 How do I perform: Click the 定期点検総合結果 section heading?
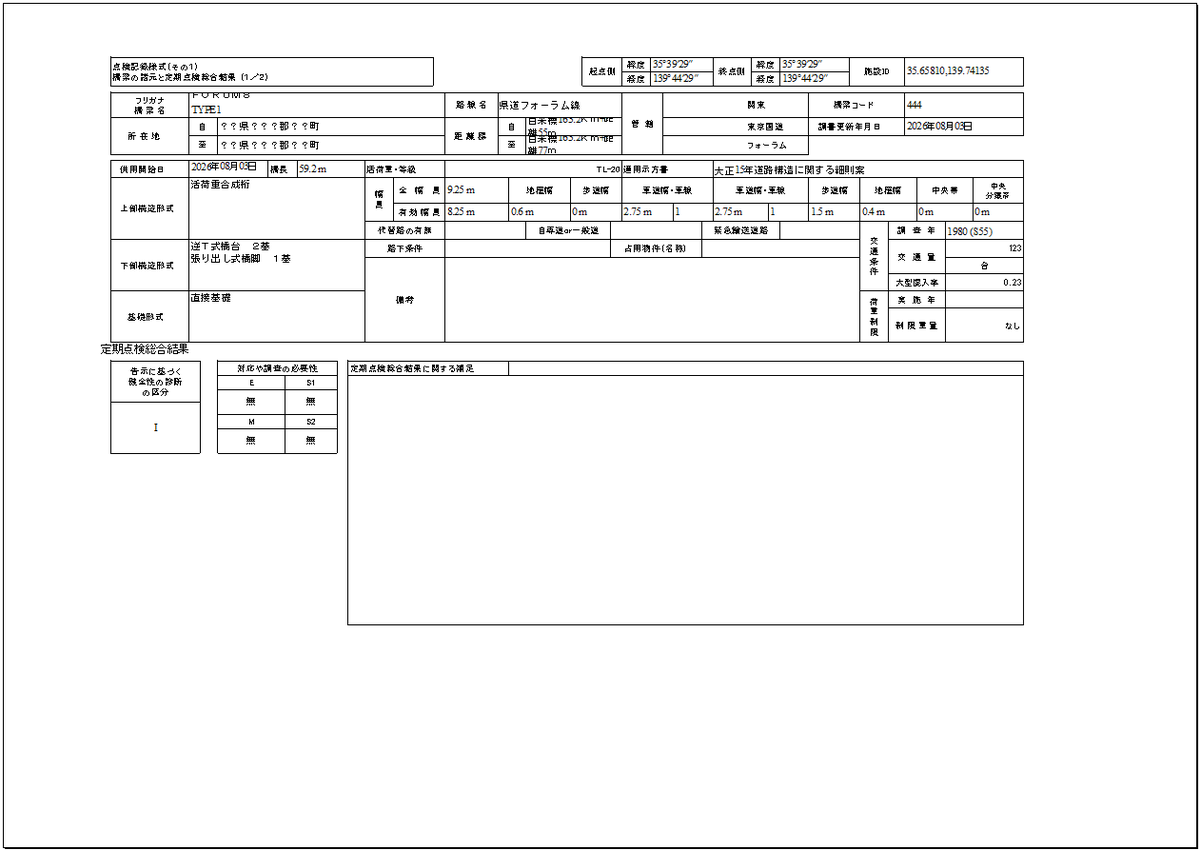(145, 349)
